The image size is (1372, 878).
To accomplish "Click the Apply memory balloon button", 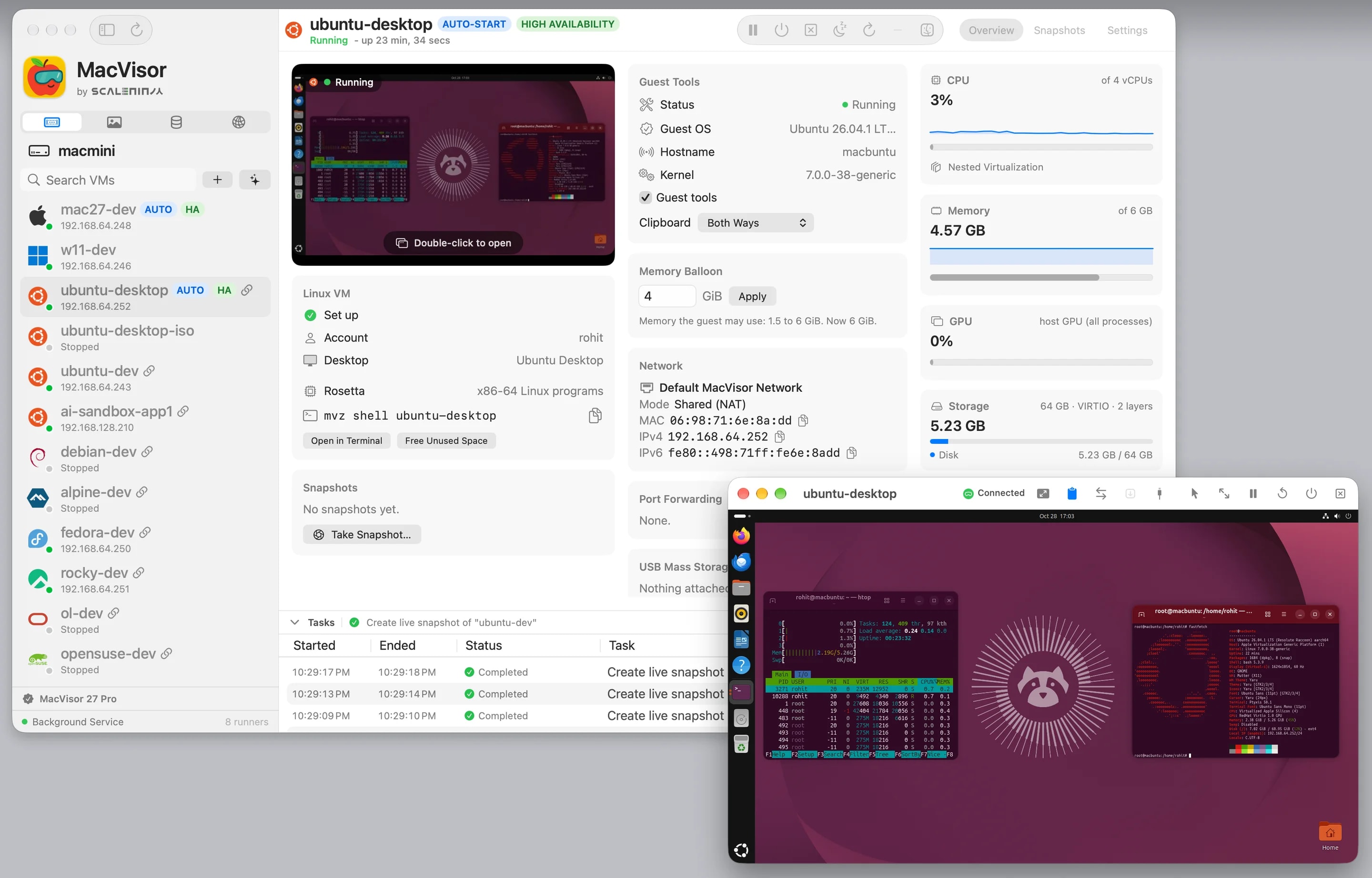I will point(752,297).
